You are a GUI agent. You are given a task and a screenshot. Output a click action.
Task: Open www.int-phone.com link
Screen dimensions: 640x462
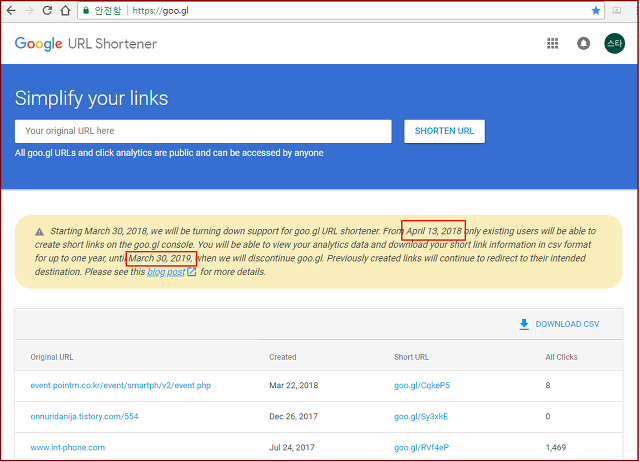pos(67,447)
